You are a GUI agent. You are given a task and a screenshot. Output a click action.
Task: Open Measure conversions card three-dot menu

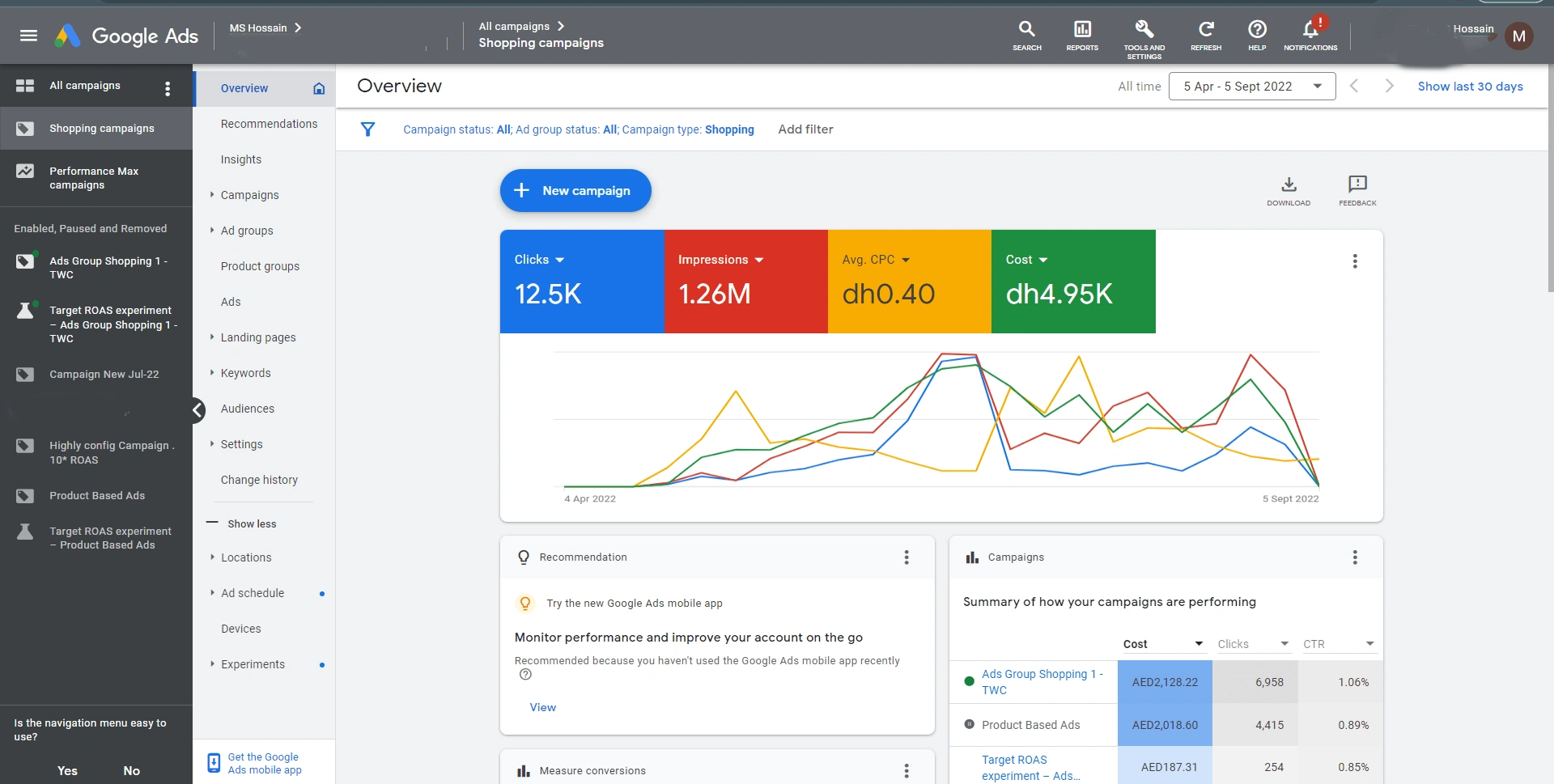[x=906, y=771]
